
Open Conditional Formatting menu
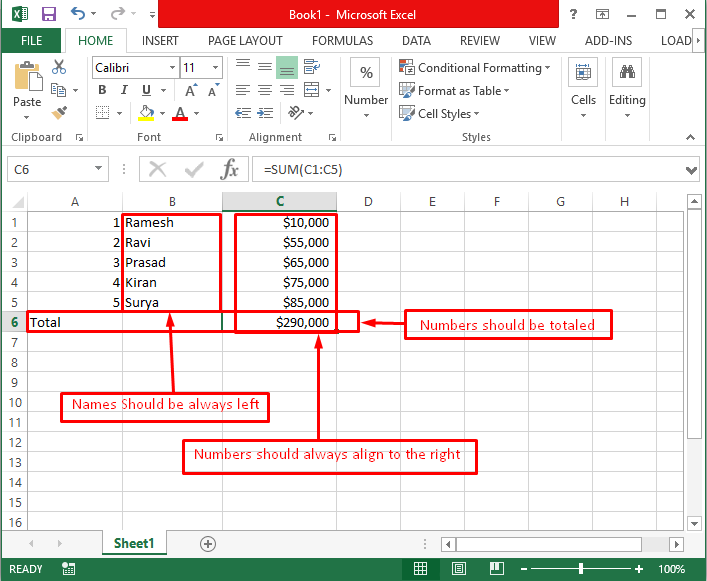point(475,68)
